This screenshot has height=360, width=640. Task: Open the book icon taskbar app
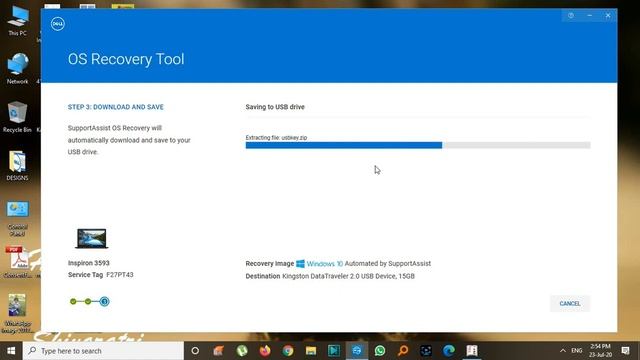click(x=472, y=351)
